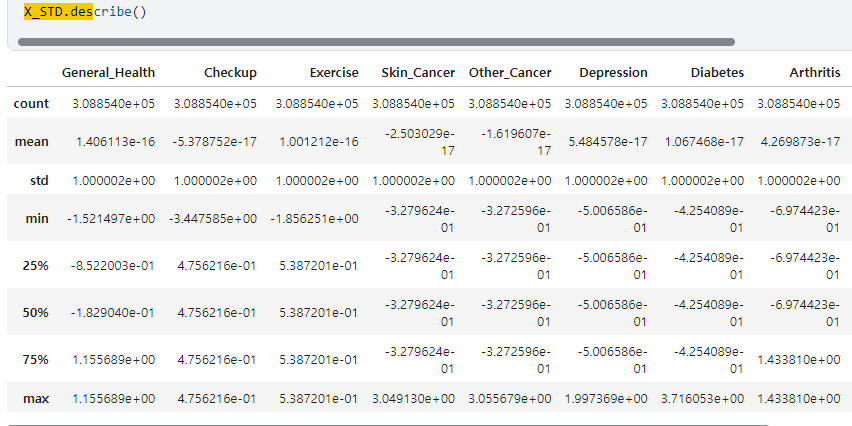
Task: Click the X_STD.describe() code line
Action: click(x=85, y=11)
